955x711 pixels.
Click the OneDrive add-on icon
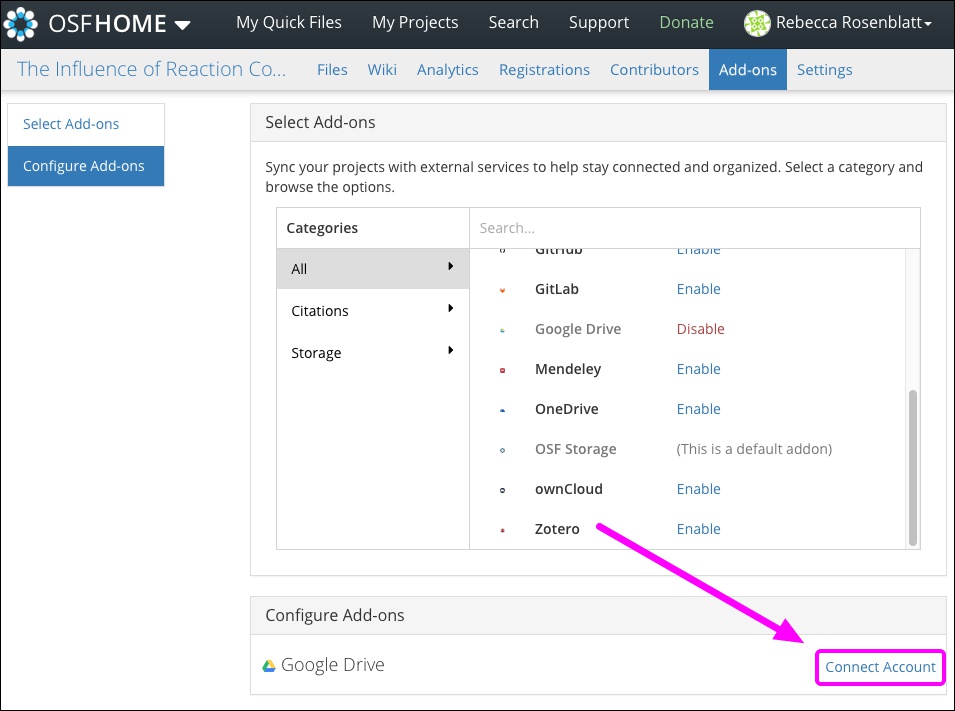502,411
